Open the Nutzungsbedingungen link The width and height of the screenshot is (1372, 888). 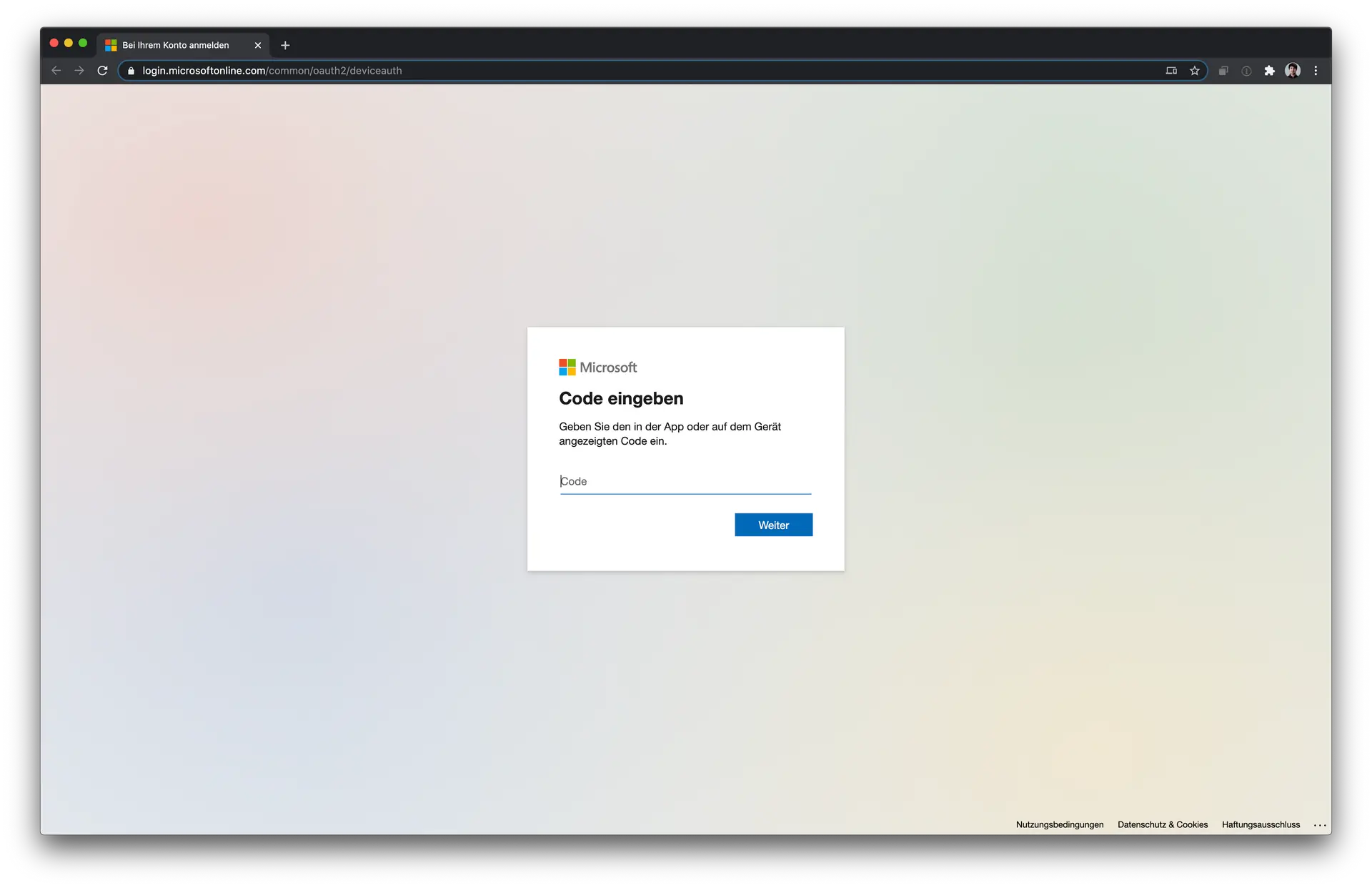coord(1058,824)
